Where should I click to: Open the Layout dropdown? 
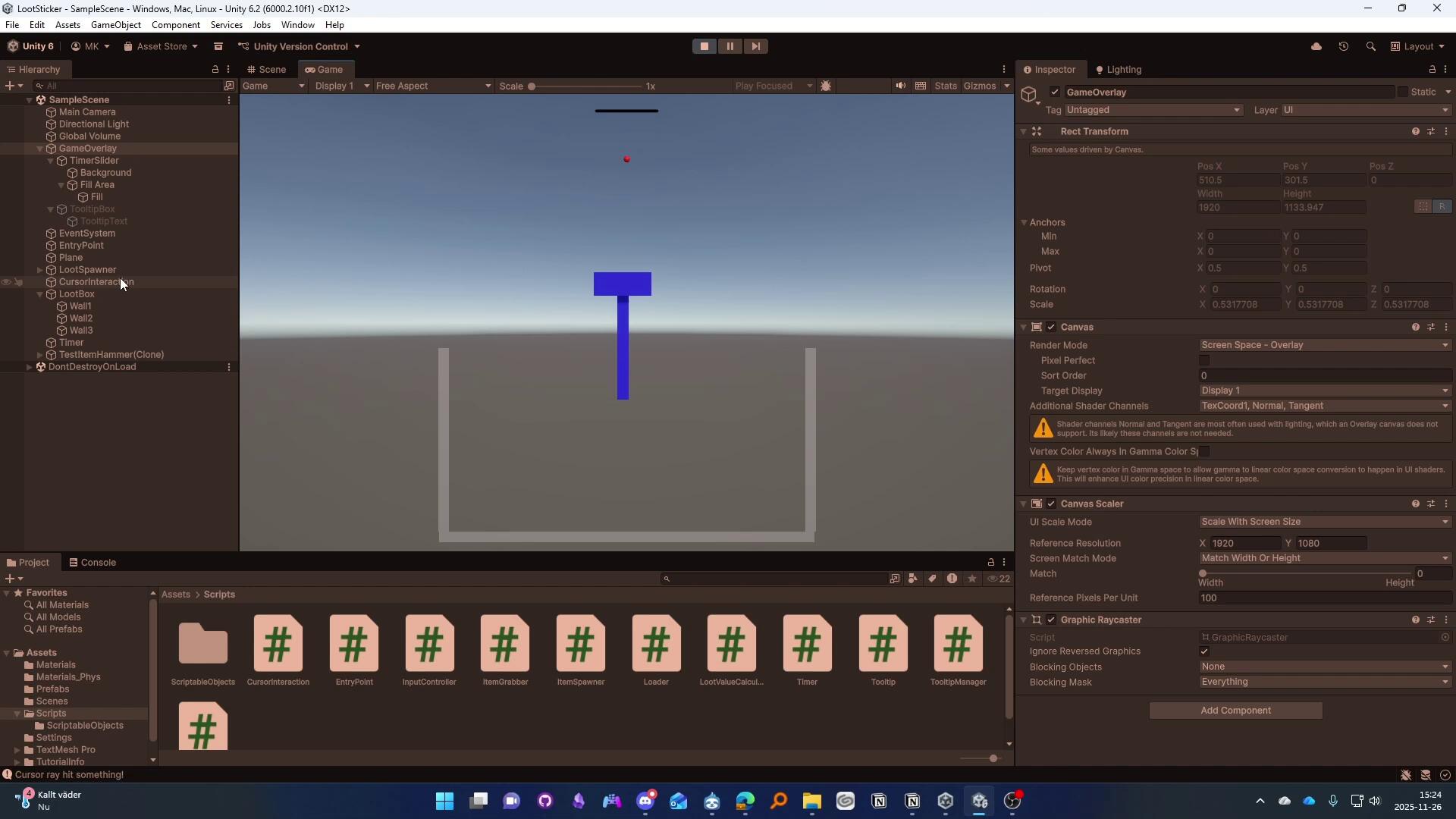pyautogui.click(x=1417, y=46)
